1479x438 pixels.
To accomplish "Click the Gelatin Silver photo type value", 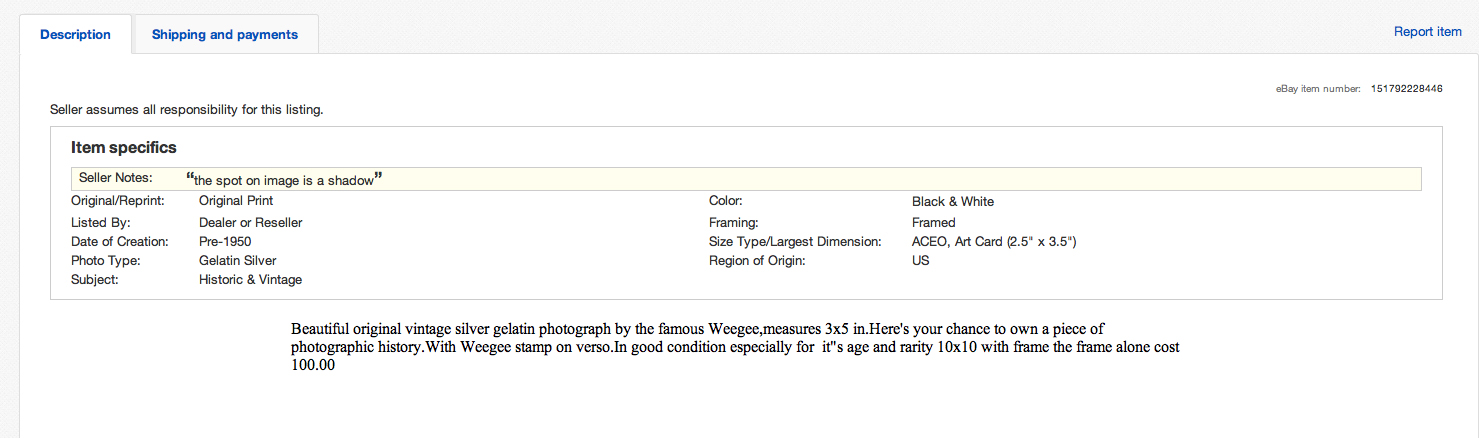I will click(x=237, y=261).
